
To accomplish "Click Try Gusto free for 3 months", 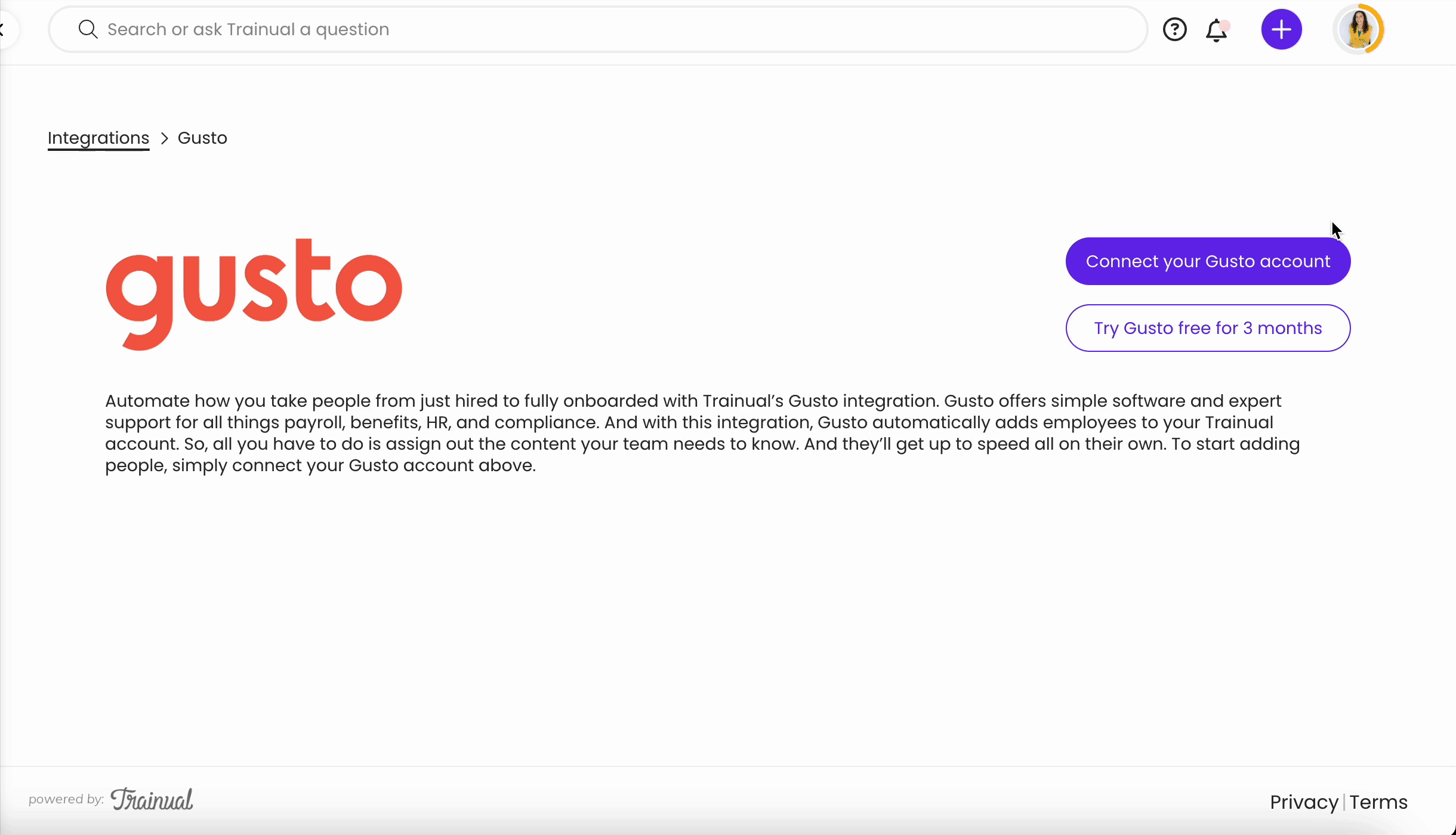I will [x=1208, y=328].
